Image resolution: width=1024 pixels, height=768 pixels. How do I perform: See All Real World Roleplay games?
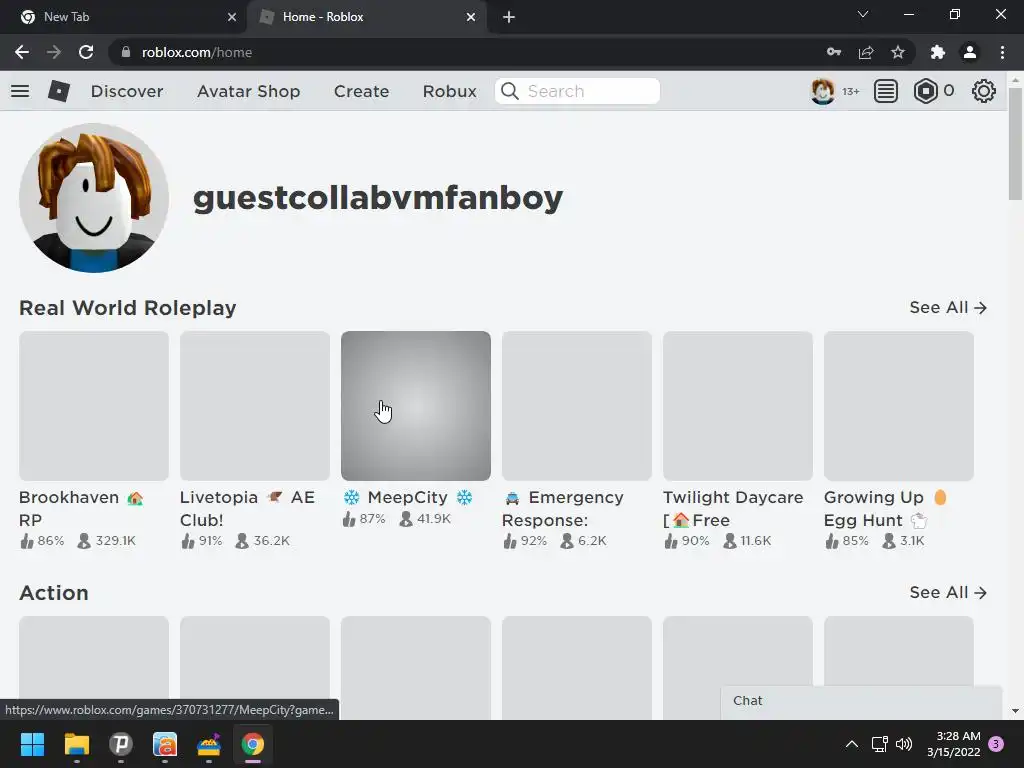(x=948, y=308)
